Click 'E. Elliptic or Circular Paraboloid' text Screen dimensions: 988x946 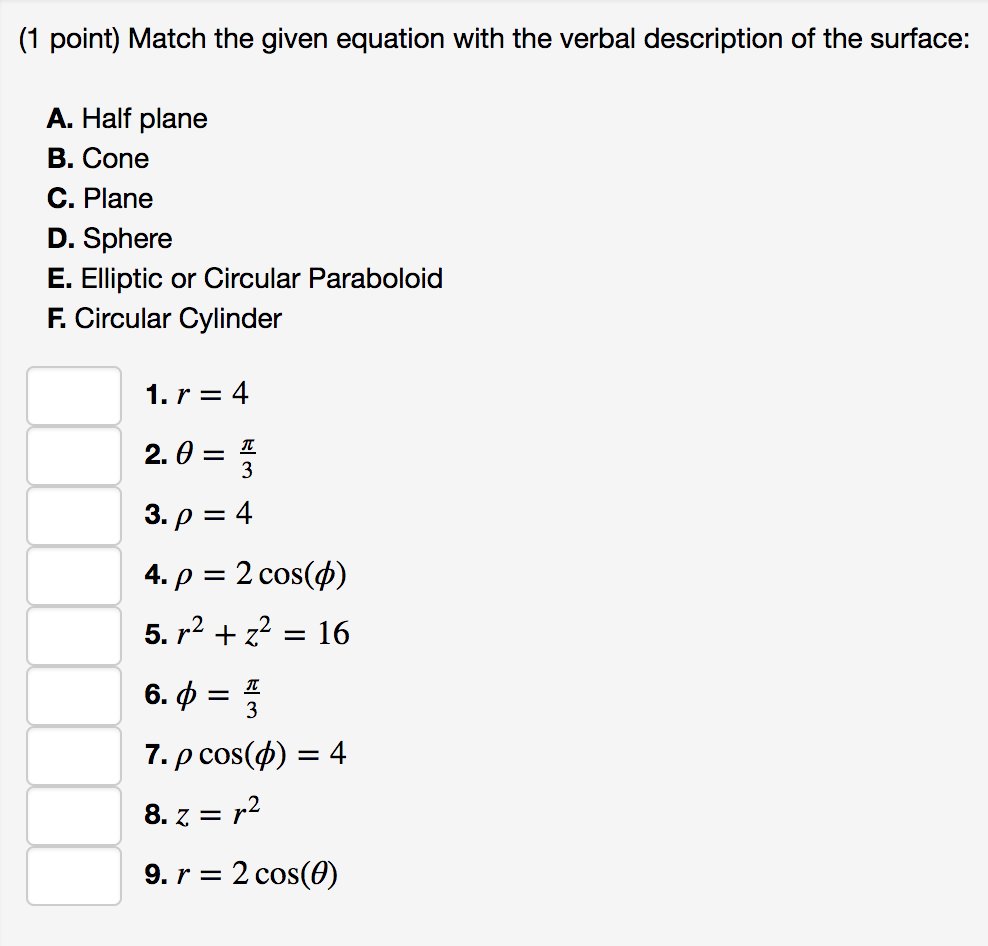click(x=246, y=278)
